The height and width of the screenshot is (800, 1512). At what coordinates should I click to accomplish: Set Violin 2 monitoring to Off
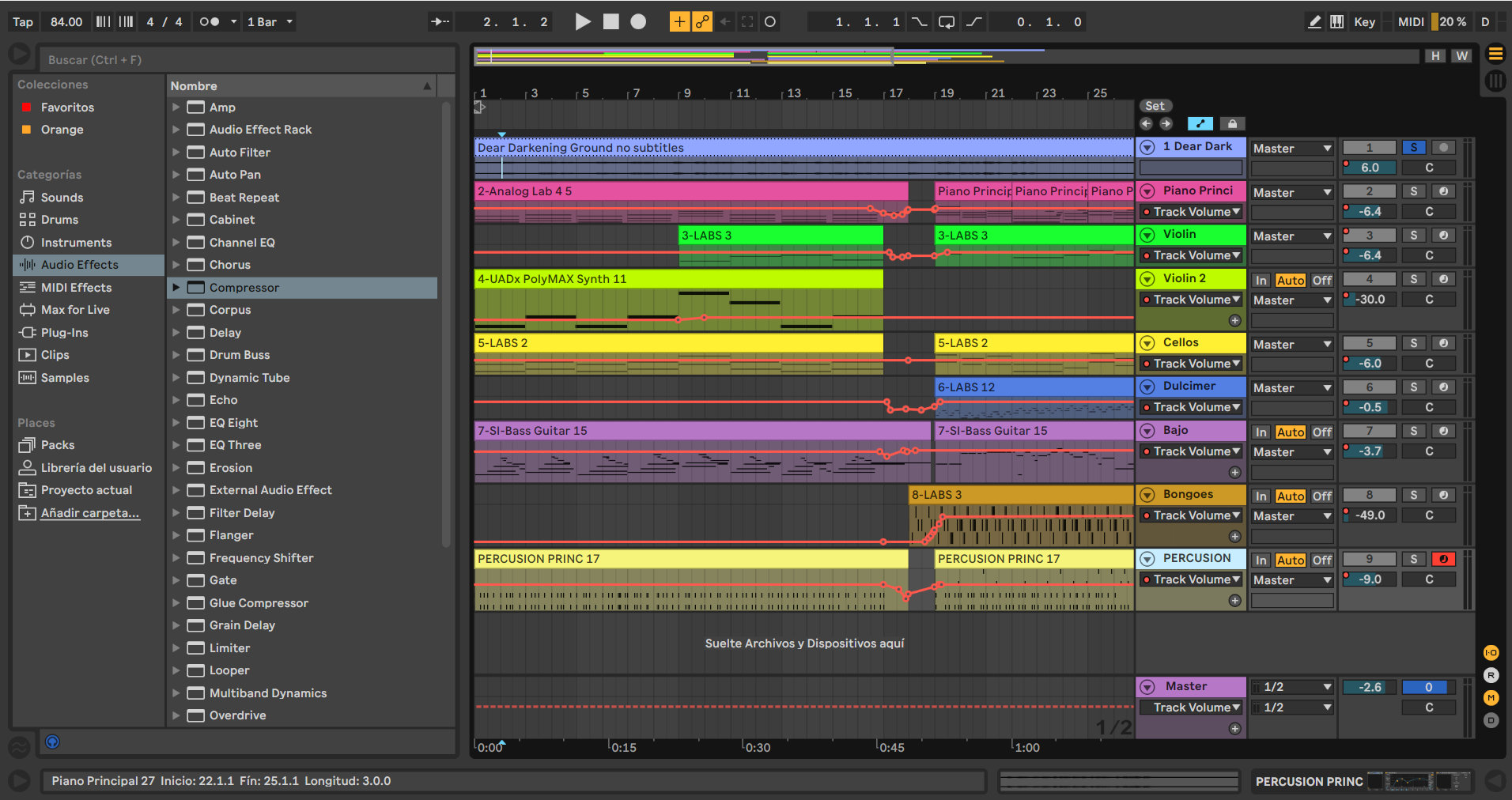(x=1321, y=280)
